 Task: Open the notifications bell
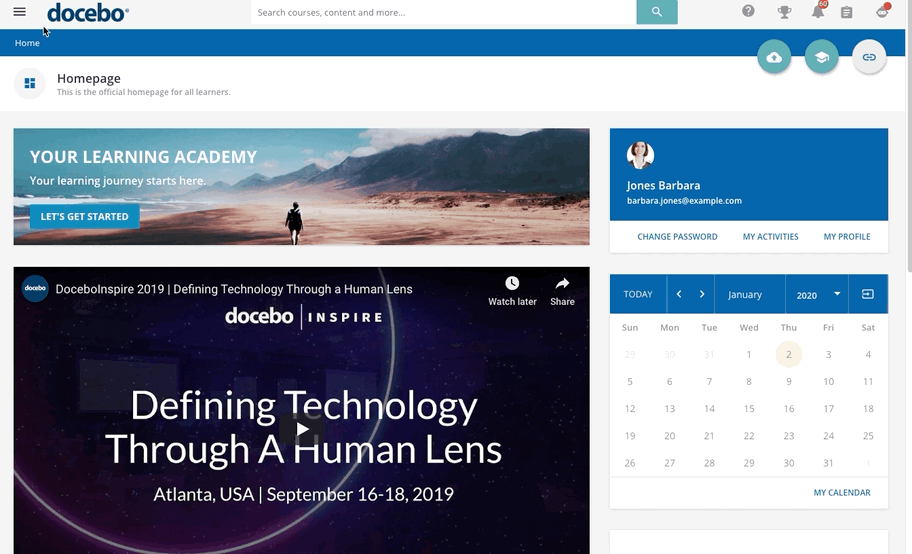[x=818, y=11]
